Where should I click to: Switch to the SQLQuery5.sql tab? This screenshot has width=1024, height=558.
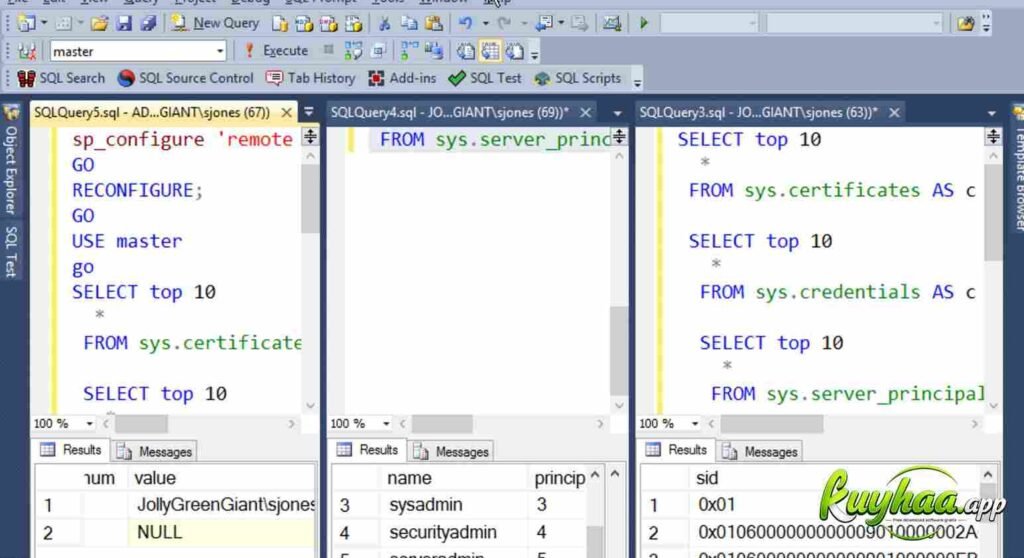(152, 112)
